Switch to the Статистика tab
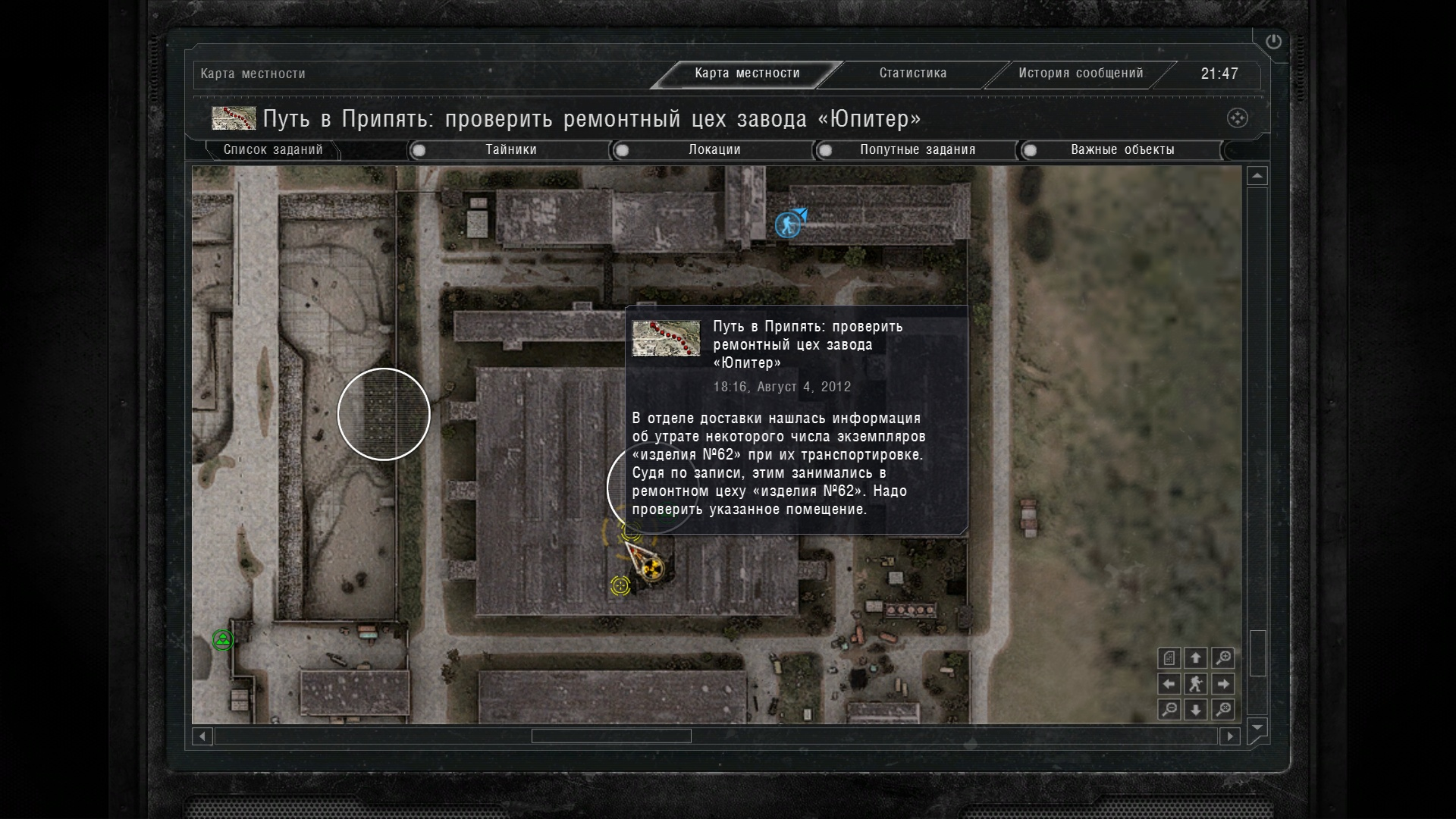The image size is (1456, 819). [912, 74]
